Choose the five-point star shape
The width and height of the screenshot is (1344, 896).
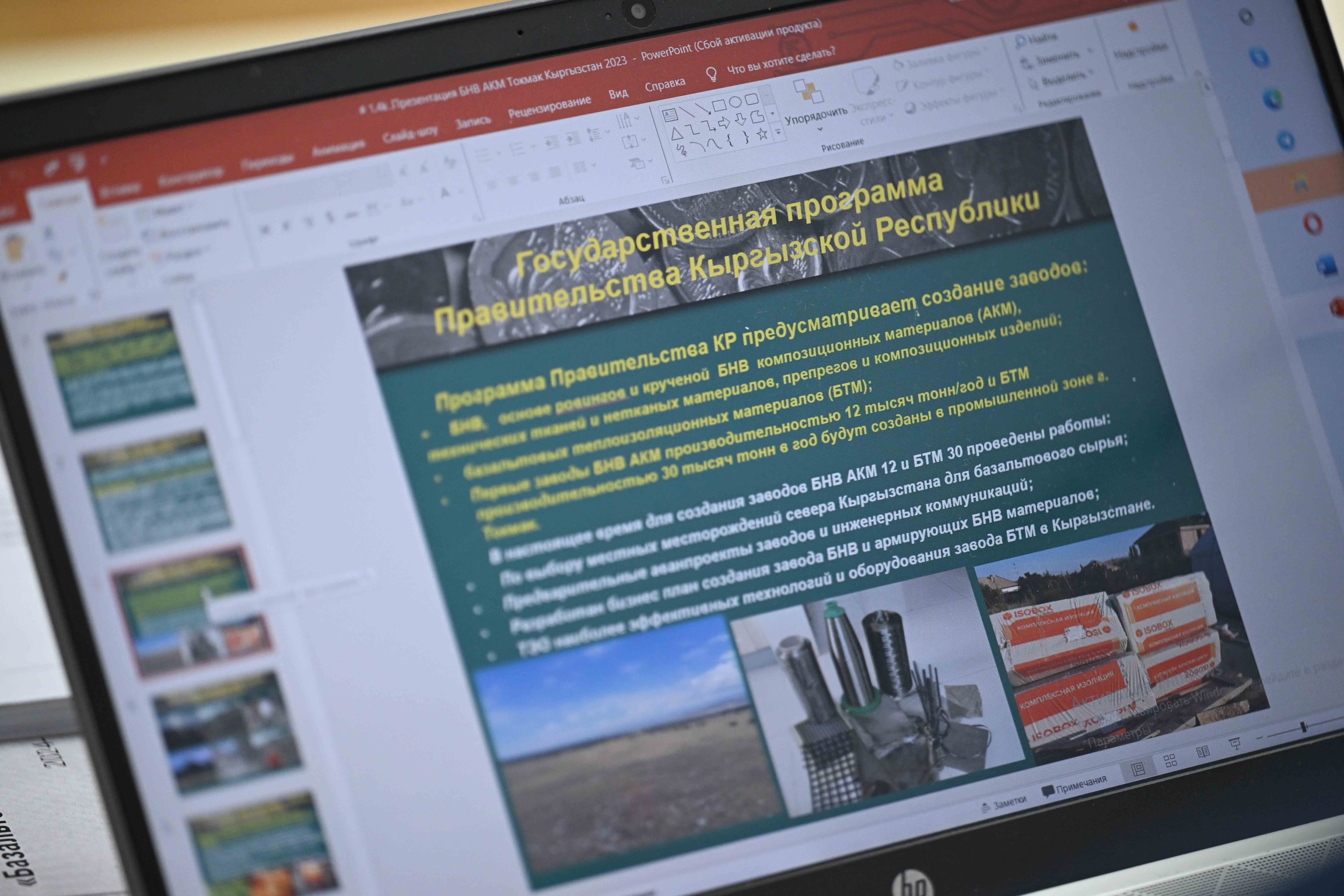coord(762,134)
